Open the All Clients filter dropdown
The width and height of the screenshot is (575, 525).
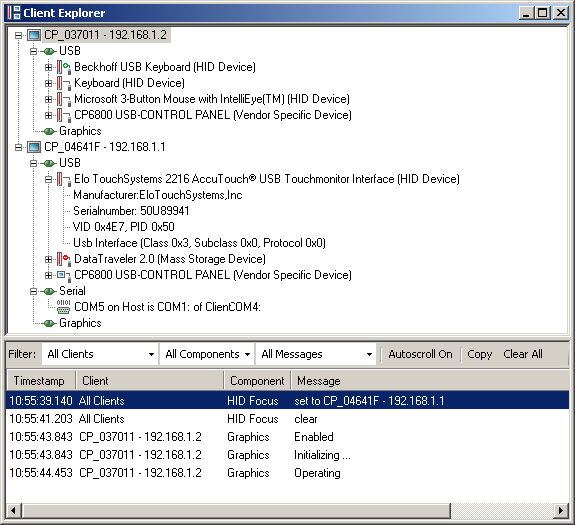[100, 354]
